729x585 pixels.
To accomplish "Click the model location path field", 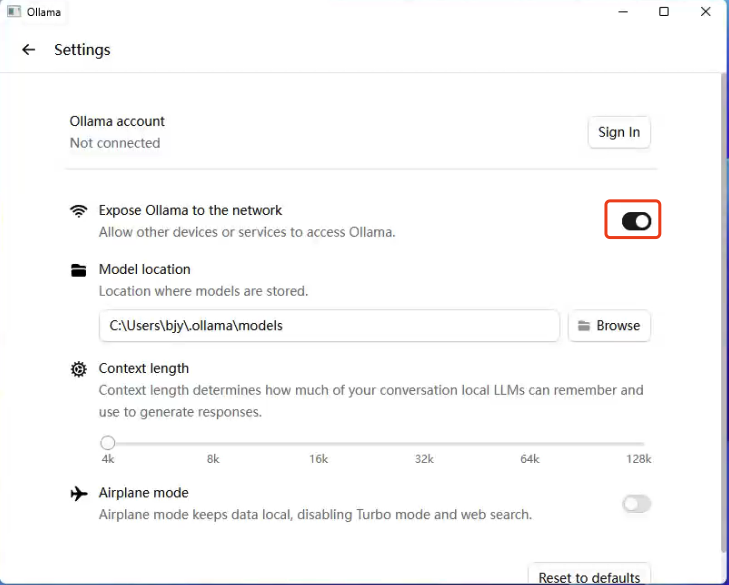I will (329, 326).
